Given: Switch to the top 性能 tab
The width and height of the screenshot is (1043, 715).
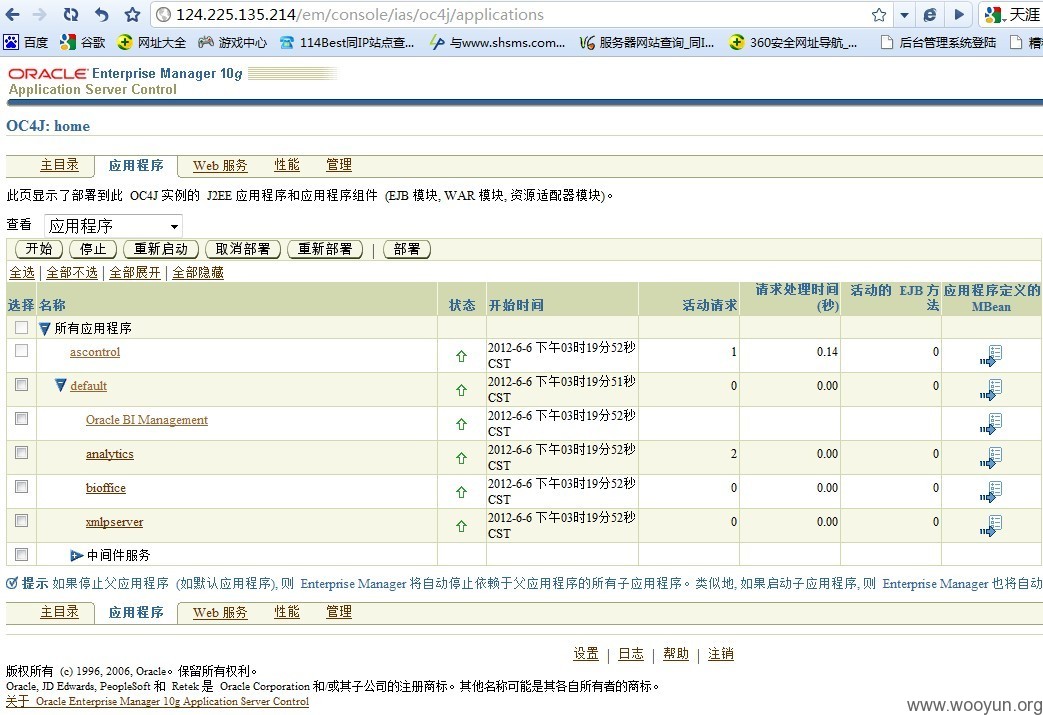Looking at the screenshot, I should (287, 165).
